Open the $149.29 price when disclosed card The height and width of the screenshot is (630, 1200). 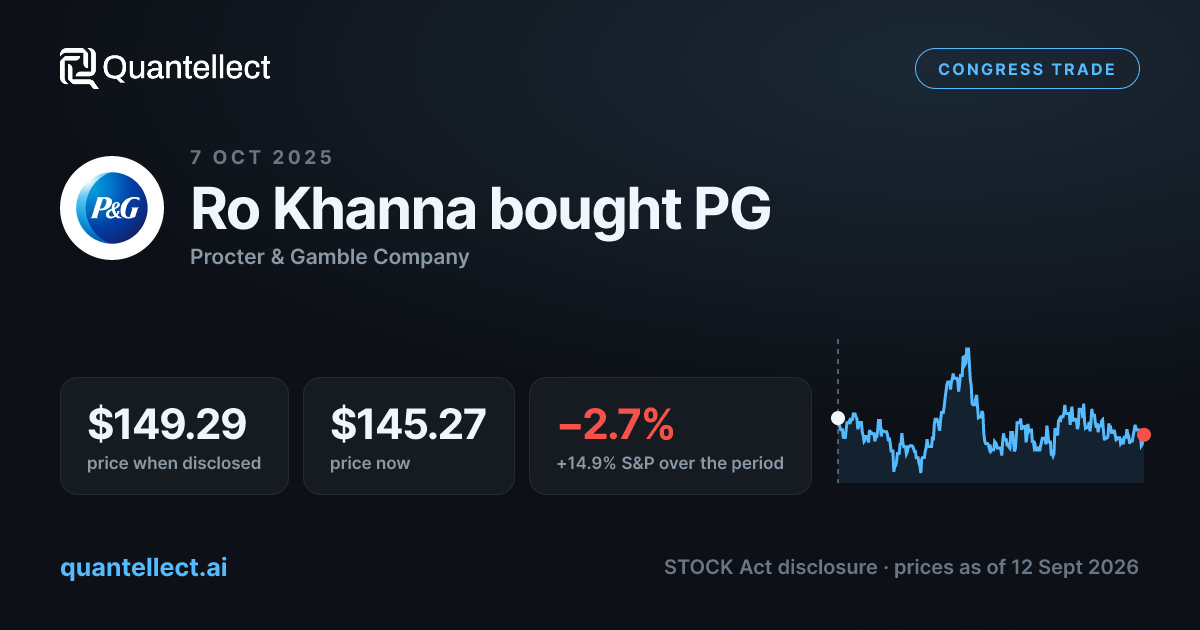tap(174, 436)
